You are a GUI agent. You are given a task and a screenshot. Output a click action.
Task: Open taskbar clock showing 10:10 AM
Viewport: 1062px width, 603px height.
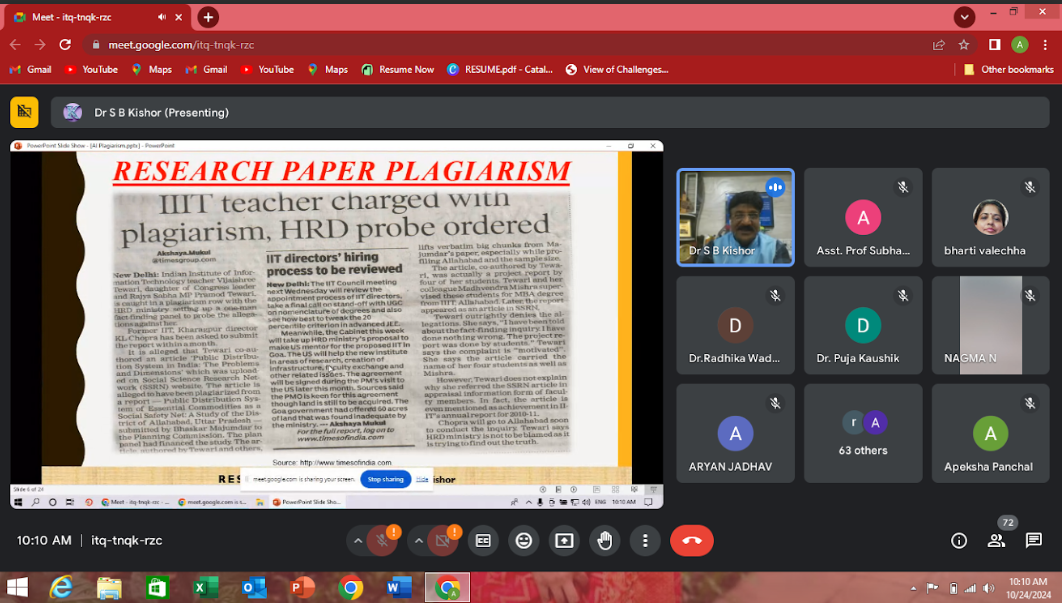[1027, 587]
